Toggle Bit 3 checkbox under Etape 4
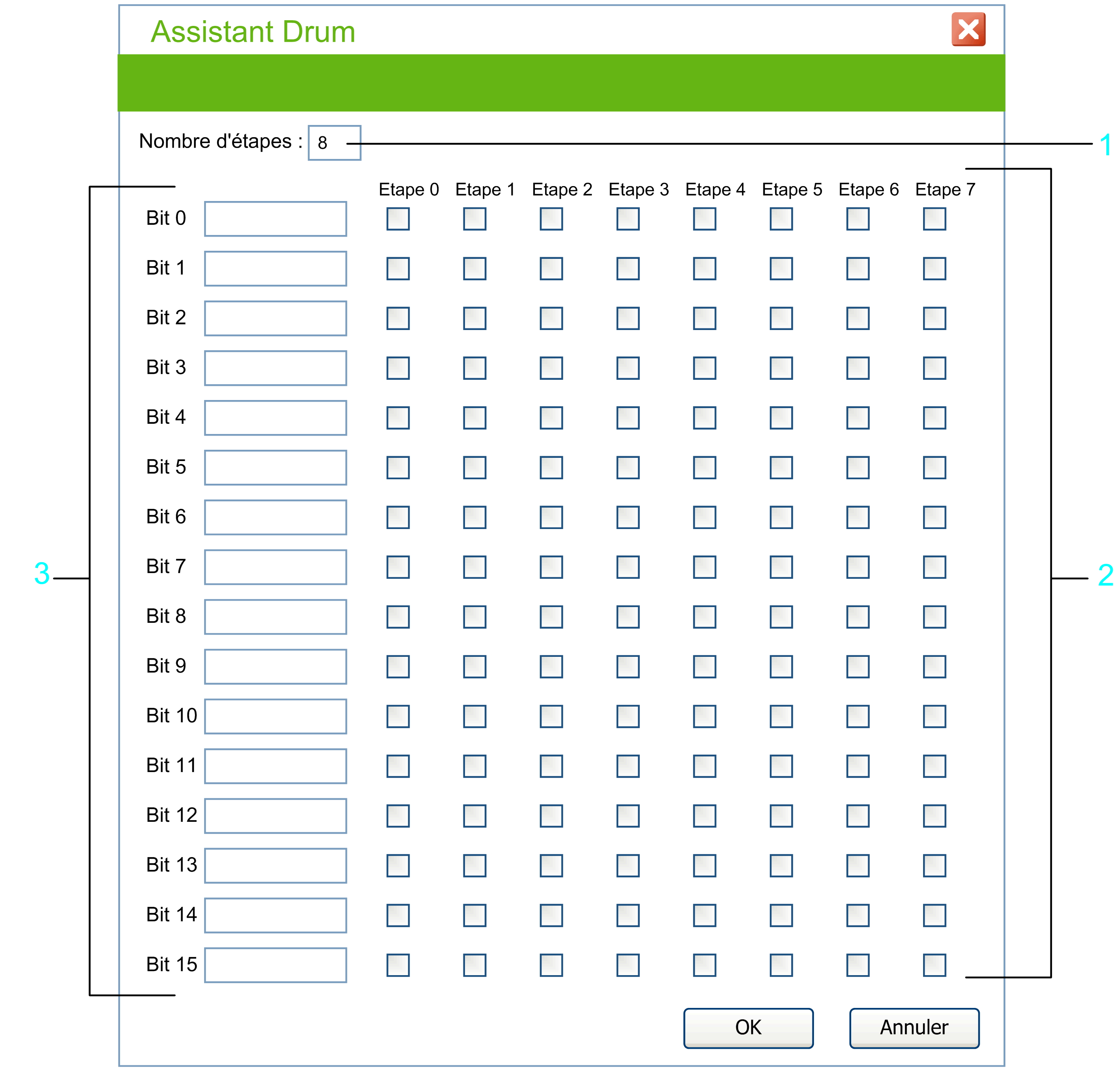 (x=704, y=368)
